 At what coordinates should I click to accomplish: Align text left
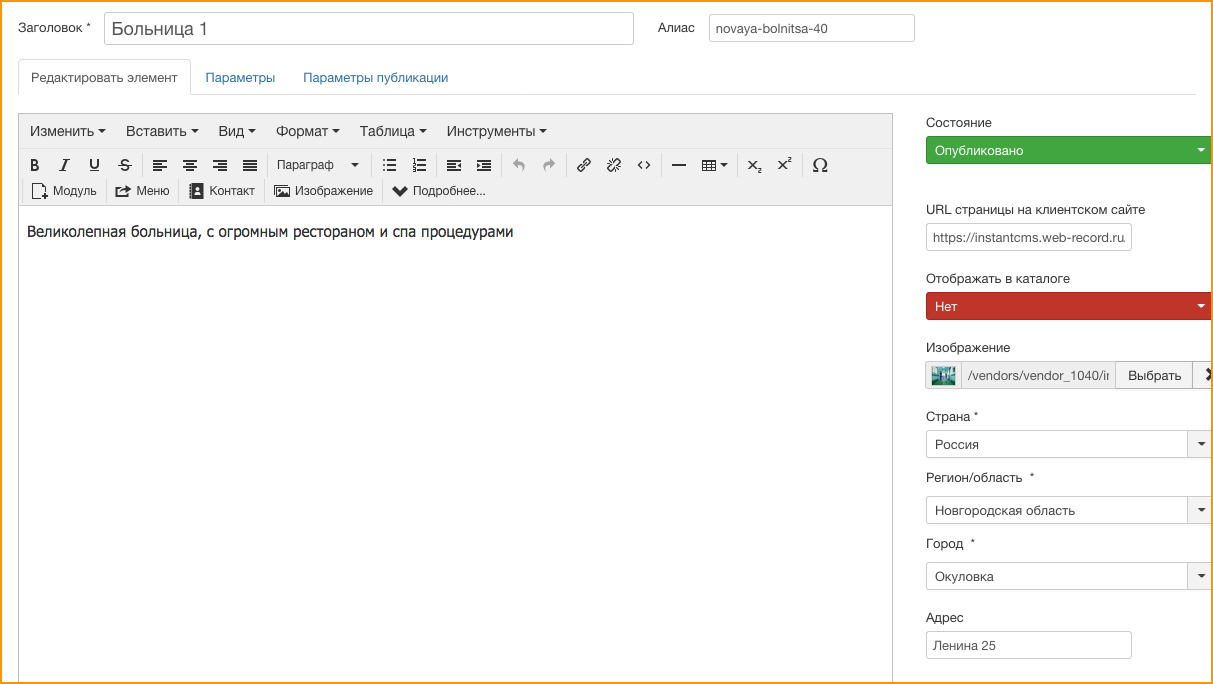[160, 165]
